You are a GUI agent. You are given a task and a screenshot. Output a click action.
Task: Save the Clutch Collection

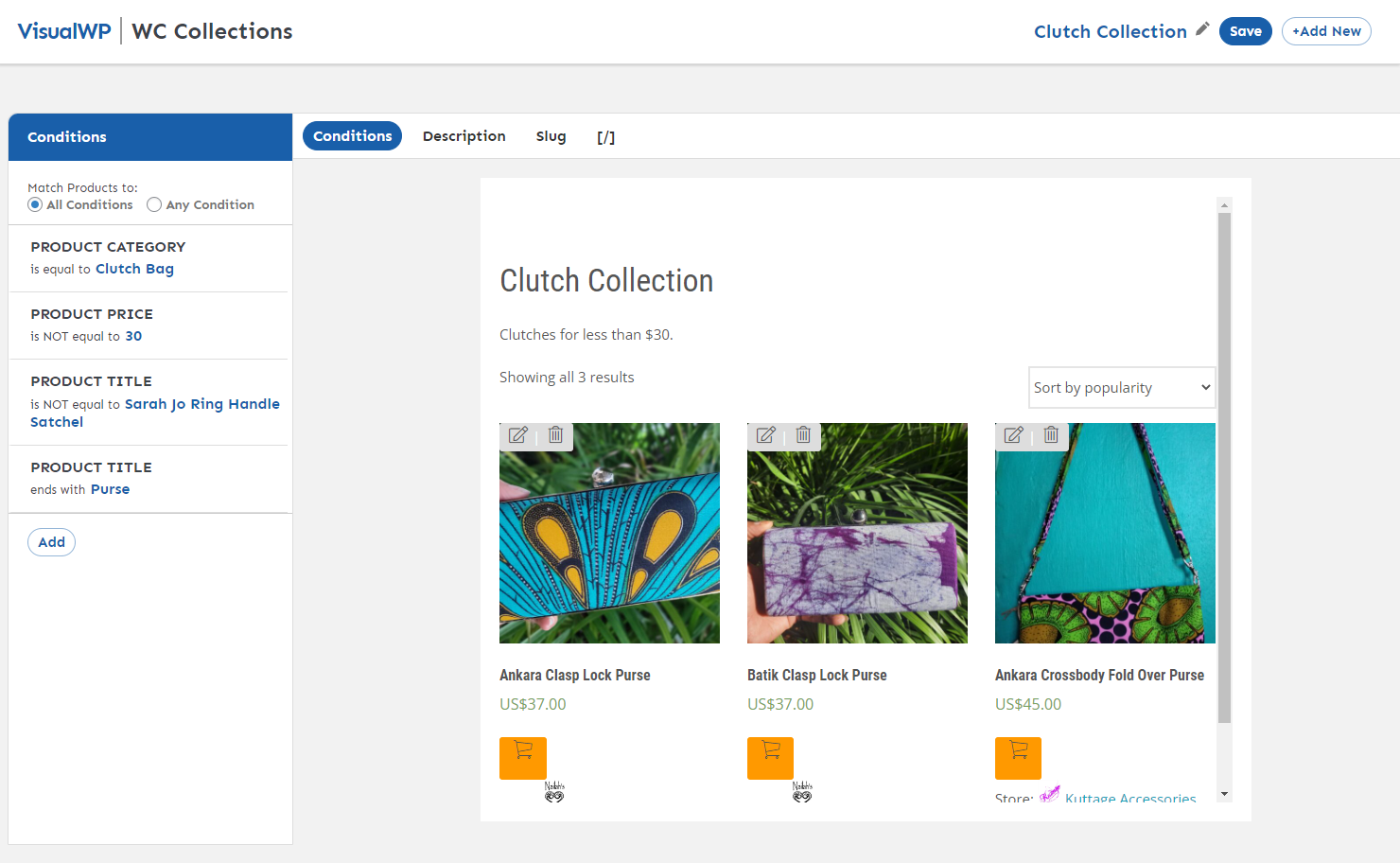[x=1245, y=30]
